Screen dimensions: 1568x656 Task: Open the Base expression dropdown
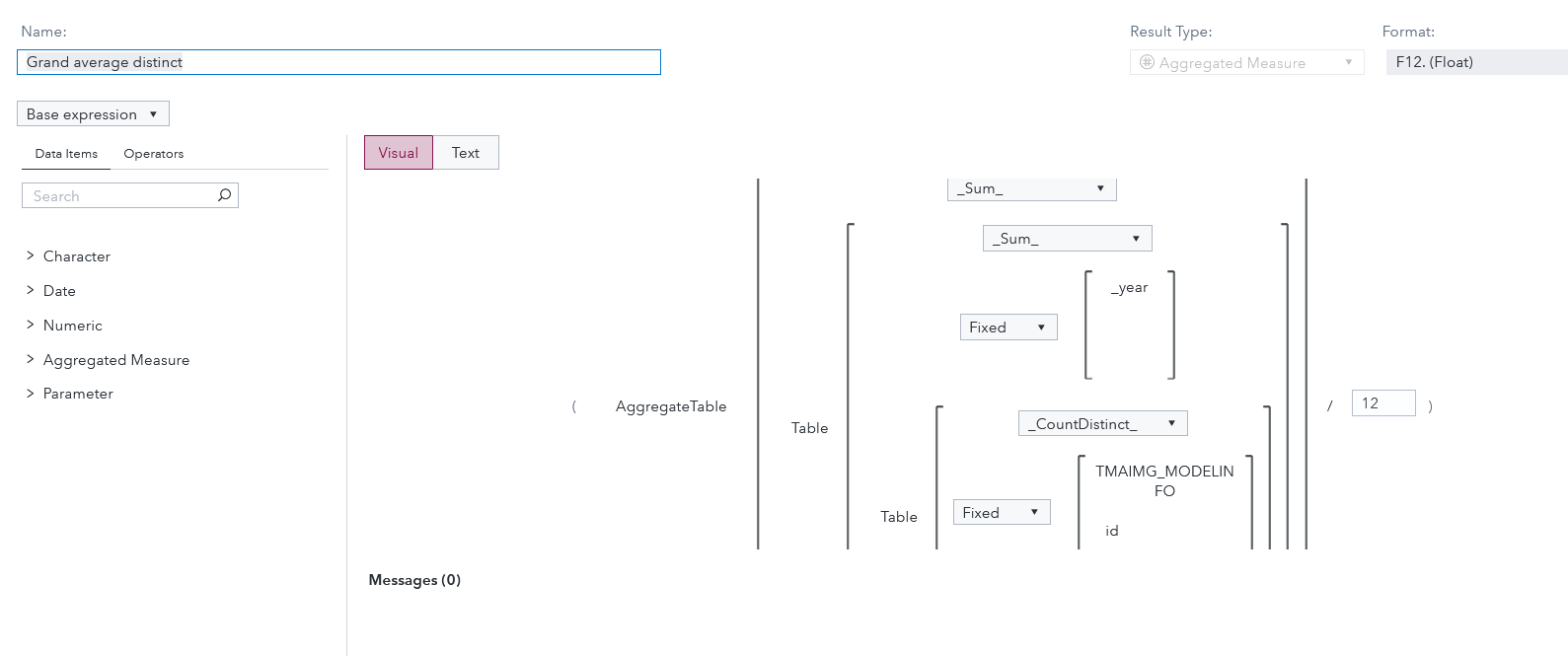coord(93,114)
